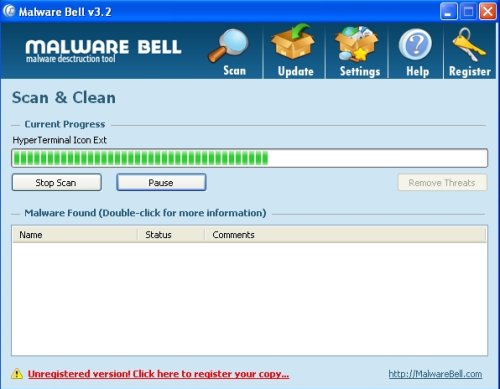This screenshot has width=500, height=389.
Task: Click the Remove Threats button
Action: coord(442,182)
